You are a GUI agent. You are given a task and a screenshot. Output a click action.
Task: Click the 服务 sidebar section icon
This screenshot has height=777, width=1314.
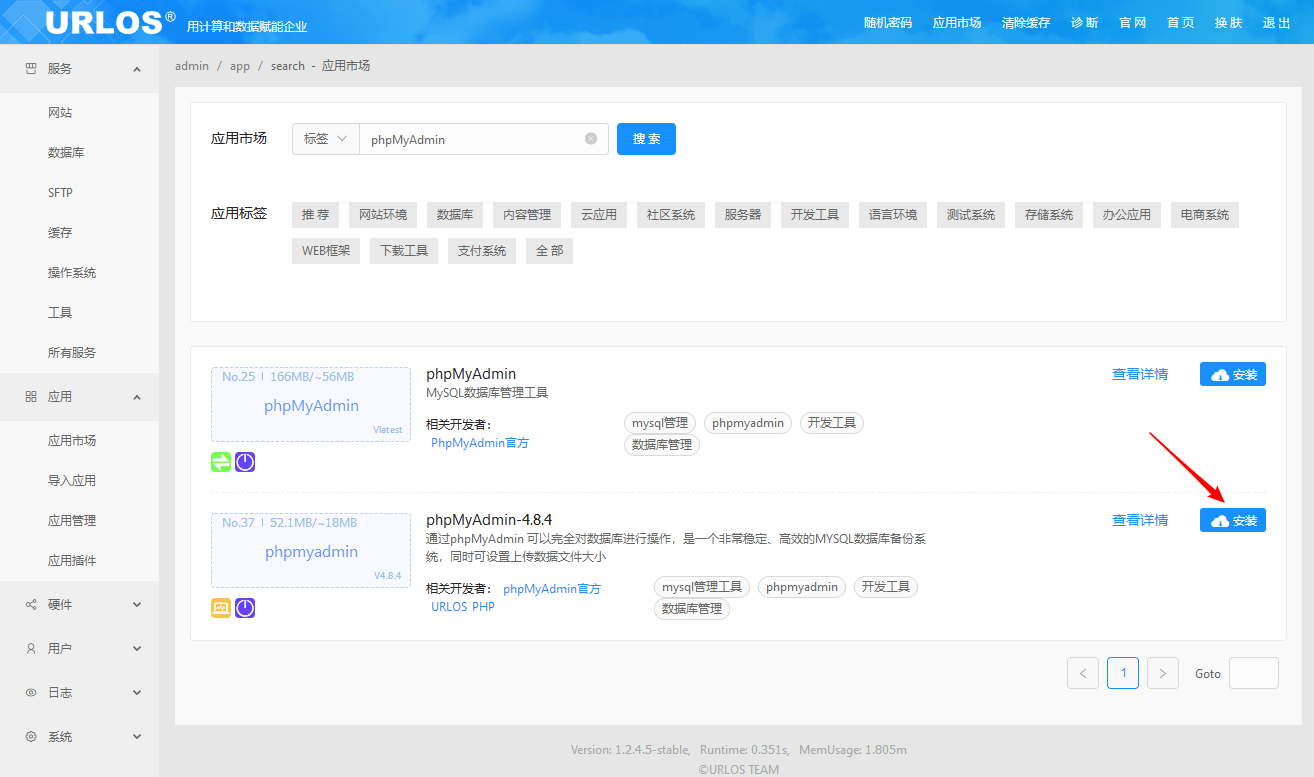click(30, 69)
